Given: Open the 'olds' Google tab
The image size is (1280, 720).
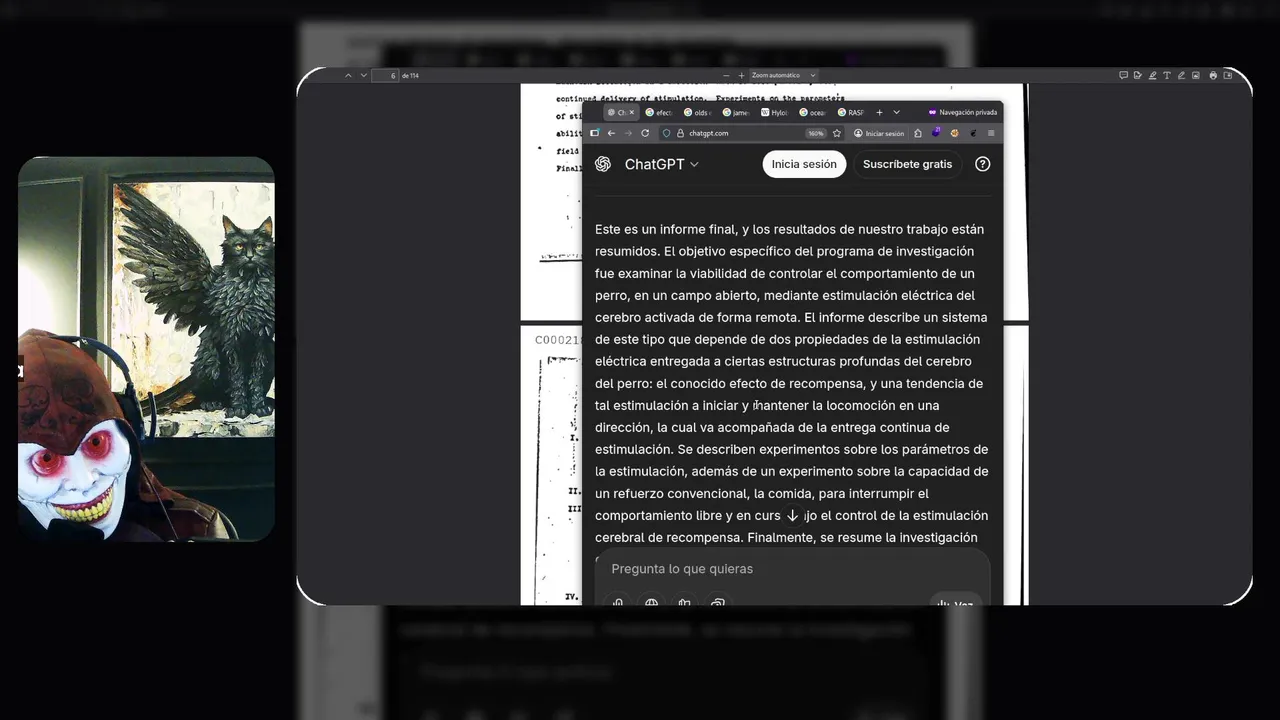Looking at the screenshot, I should [697, 113].
